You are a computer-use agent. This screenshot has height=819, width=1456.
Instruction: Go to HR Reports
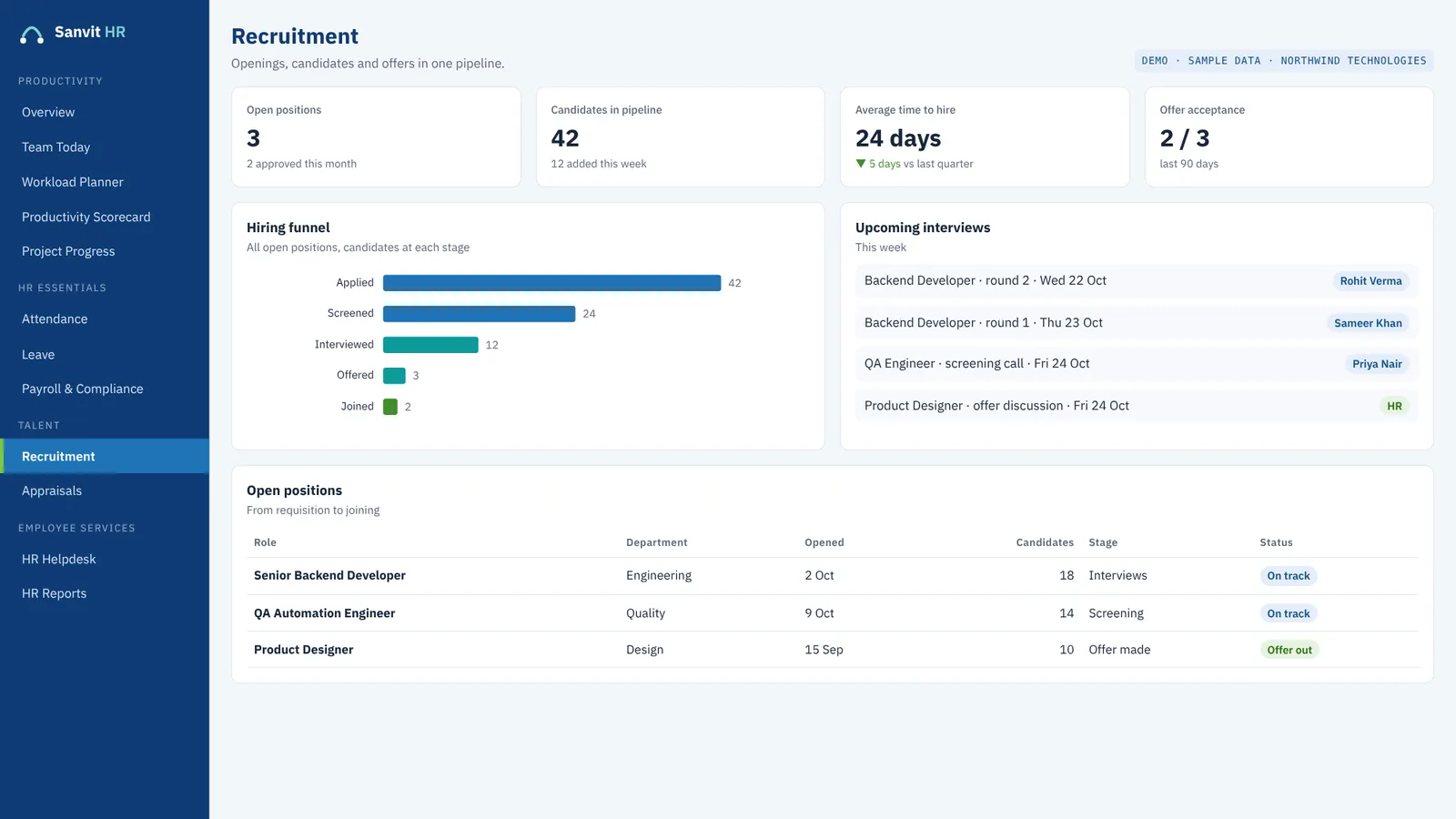(x=54, y=594)
